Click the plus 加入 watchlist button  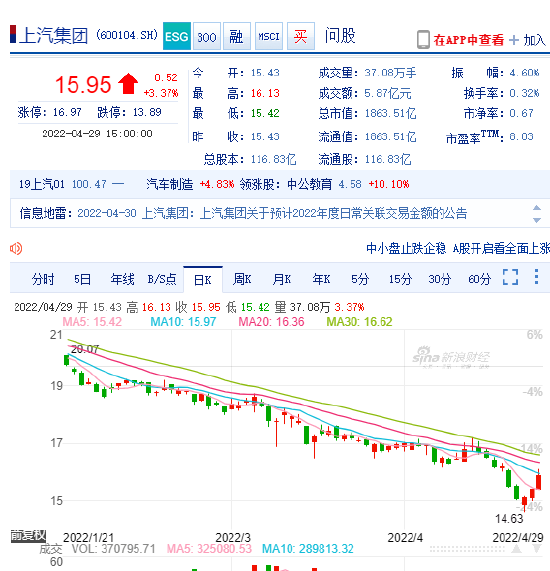pyautogui.click(x=528, y=40)
